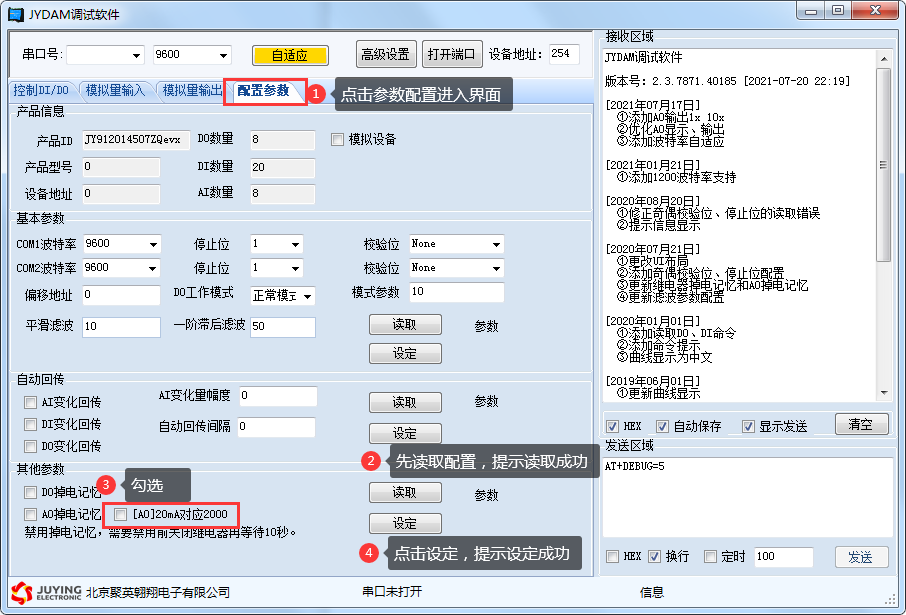Tick the [AO]20mA对应2000 checkbox
Screen dimensions: 906x615
tap(121, 514)
